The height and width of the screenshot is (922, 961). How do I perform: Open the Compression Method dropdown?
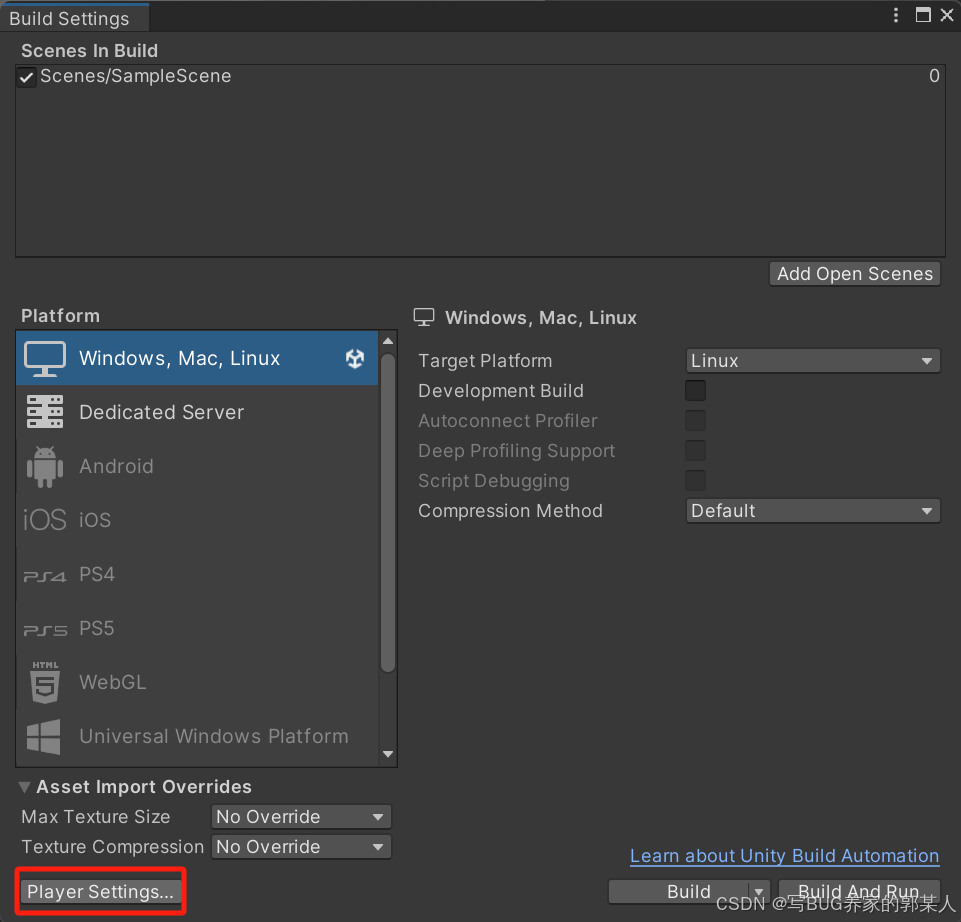coord(813,511)
